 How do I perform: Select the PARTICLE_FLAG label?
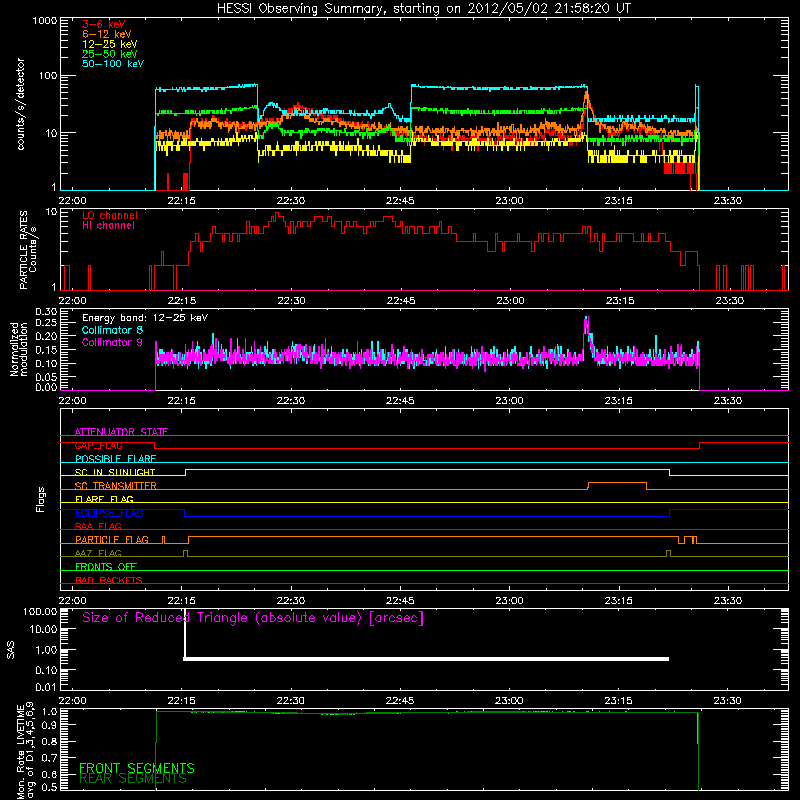[112, 540]
